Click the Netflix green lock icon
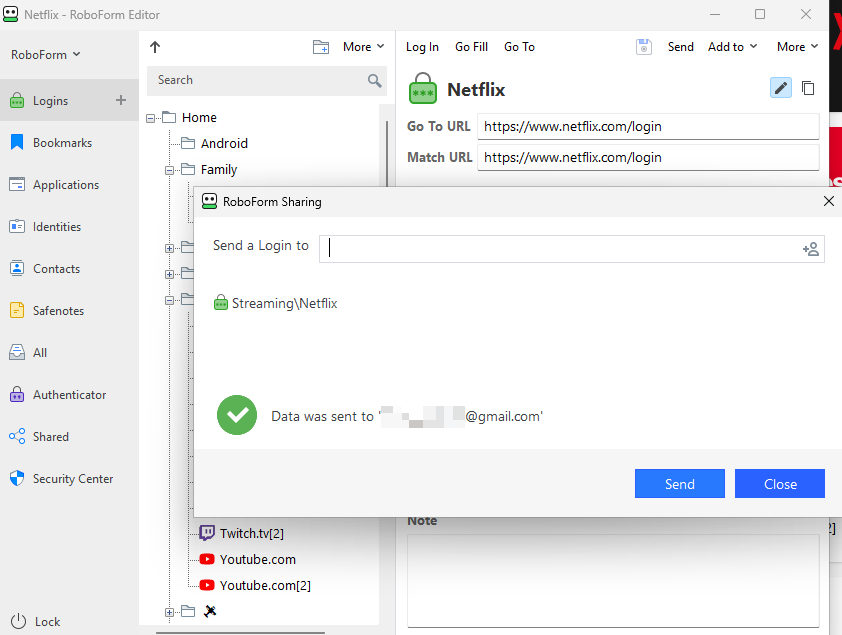This screenshot has width=842, height=635. pos(423,88)
